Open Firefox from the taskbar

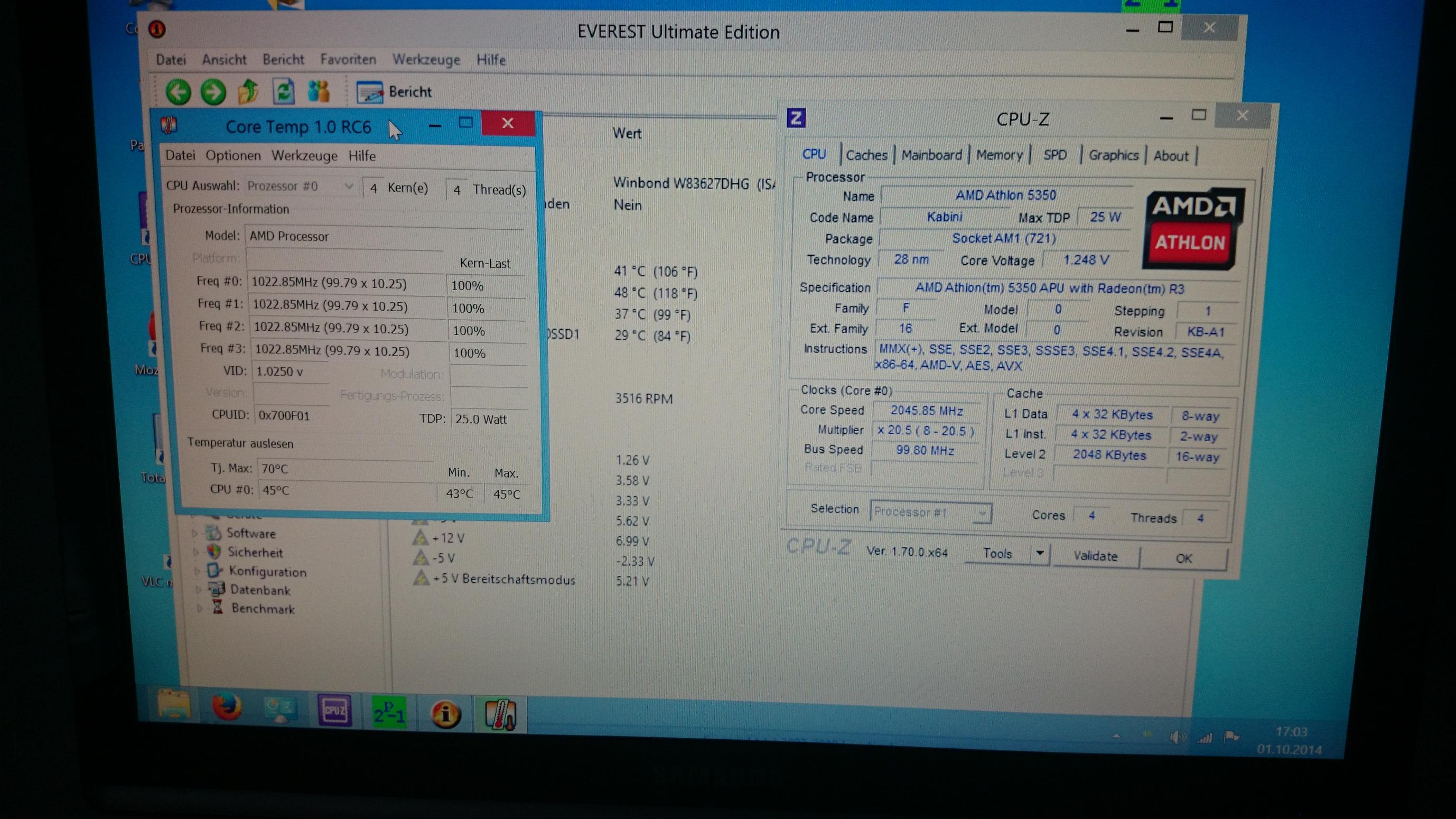click(227, 708)
